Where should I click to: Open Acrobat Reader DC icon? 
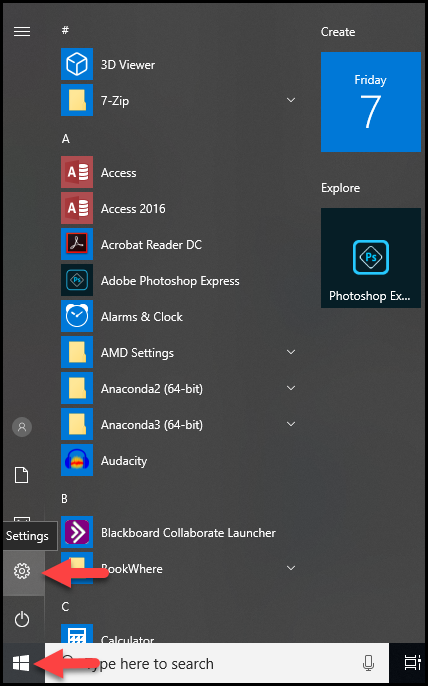pos(77,244)
